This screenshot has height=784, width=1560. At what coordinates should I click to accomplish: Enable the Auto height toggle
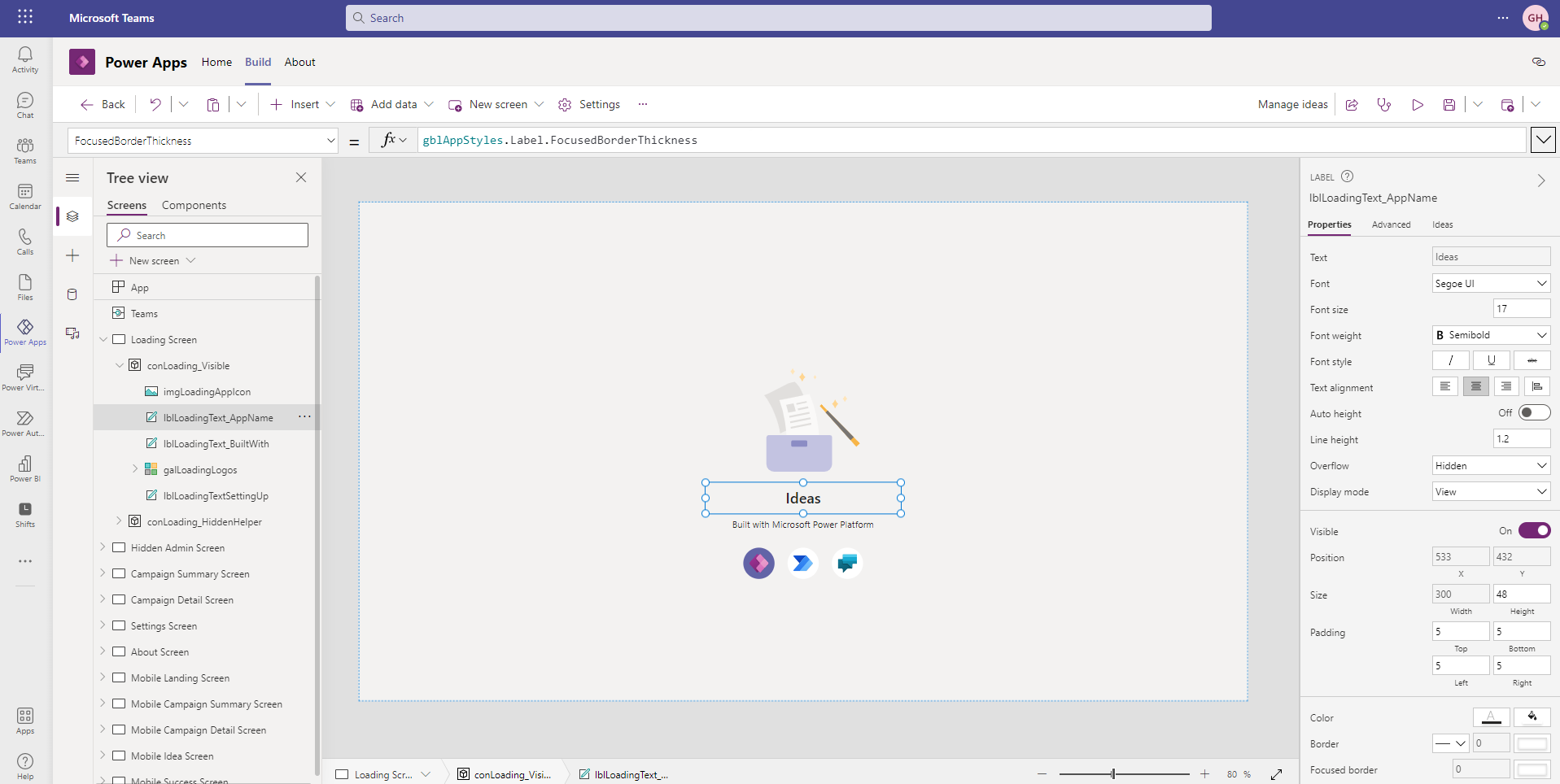1534,413
